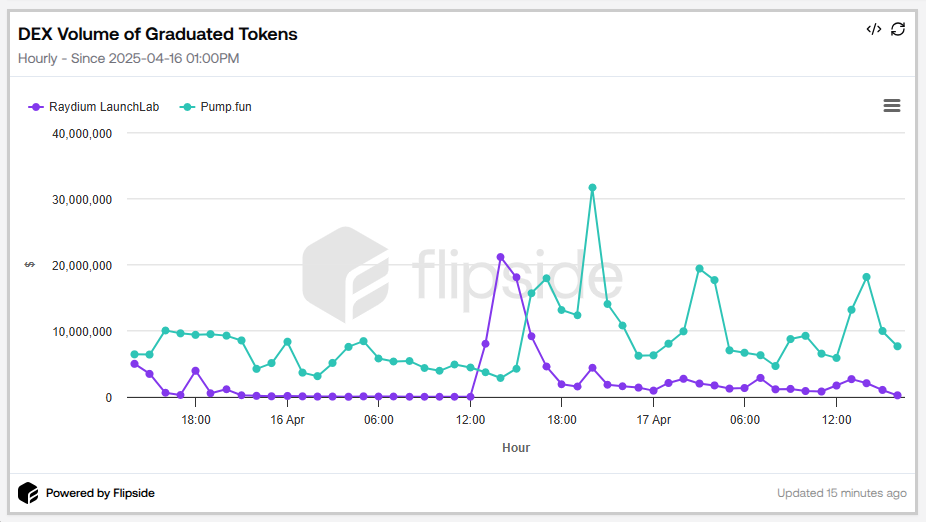Image resolution: width=926 pixels, height=522 pixels.
Task: Click the 20,000,000 y-axis label
Action: pos(81,265)
